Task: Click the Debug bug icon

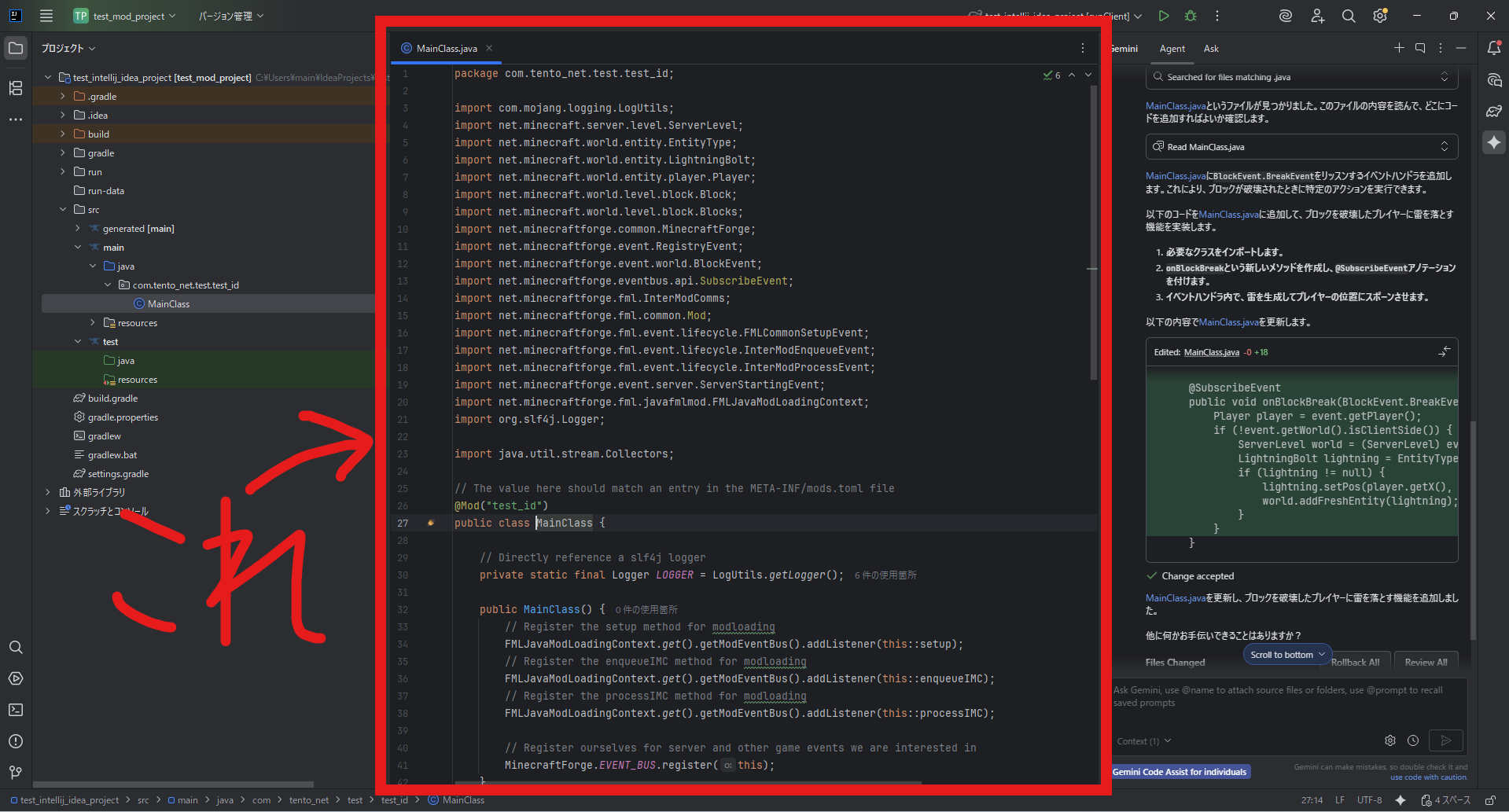Action: [1191, 16]
